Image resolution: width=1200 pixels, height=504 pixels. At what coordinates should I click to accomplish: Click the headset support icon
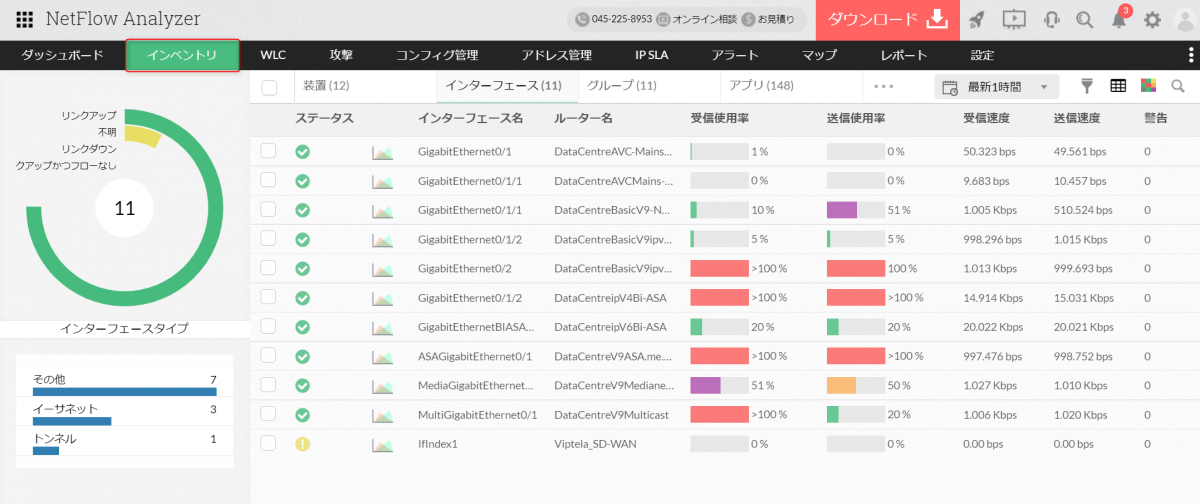click(x=1051, y=19)
